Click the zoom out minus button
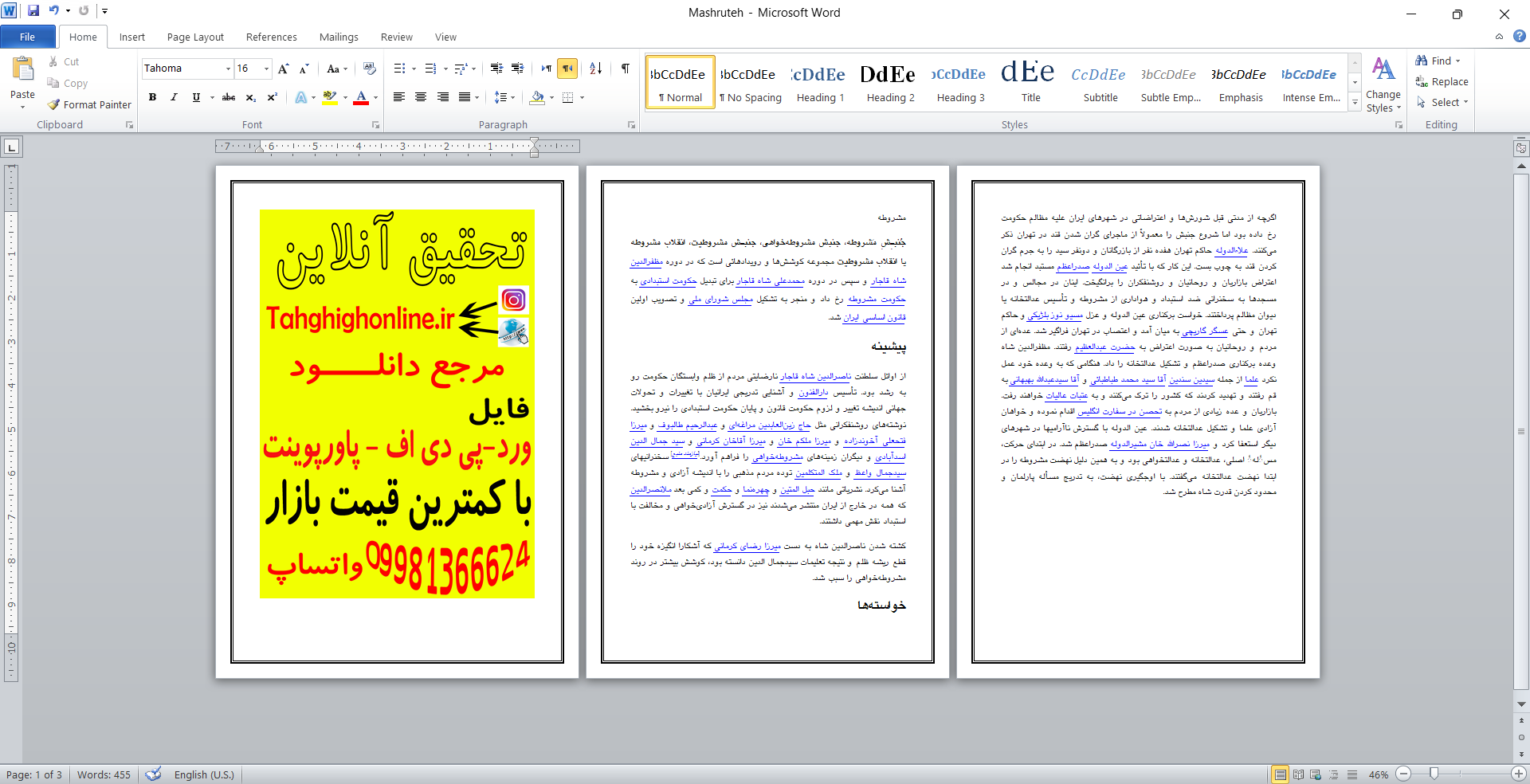This screenshot has height=784, width=1530. point(1404,774)
